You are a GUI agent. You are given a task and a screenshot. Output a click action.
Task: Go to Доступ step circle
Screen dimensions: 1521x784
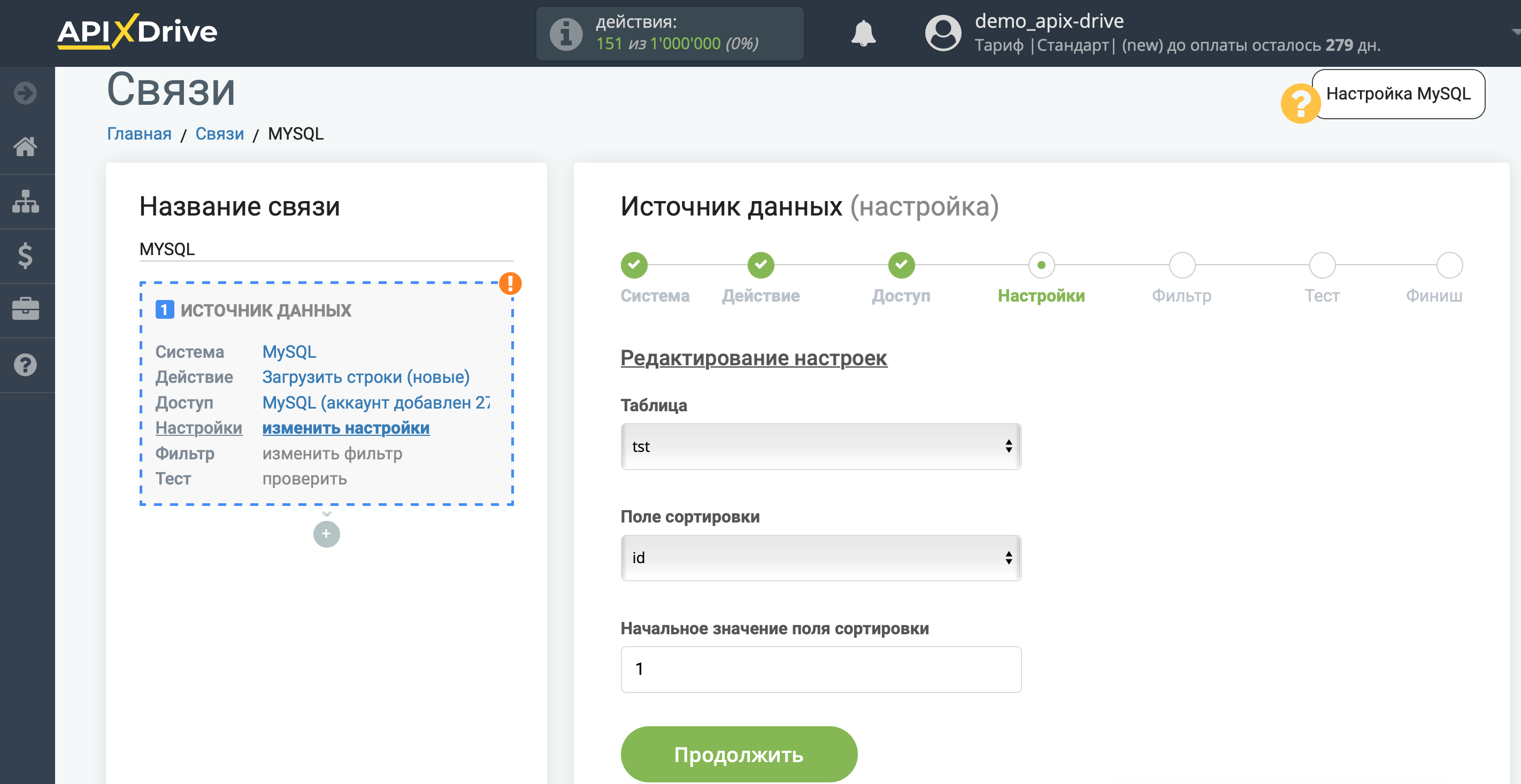coord(902,265)
